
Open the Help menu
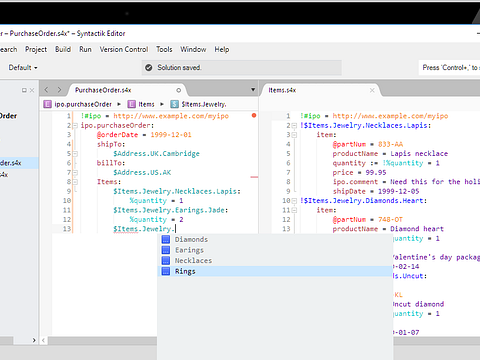(222, 49)
